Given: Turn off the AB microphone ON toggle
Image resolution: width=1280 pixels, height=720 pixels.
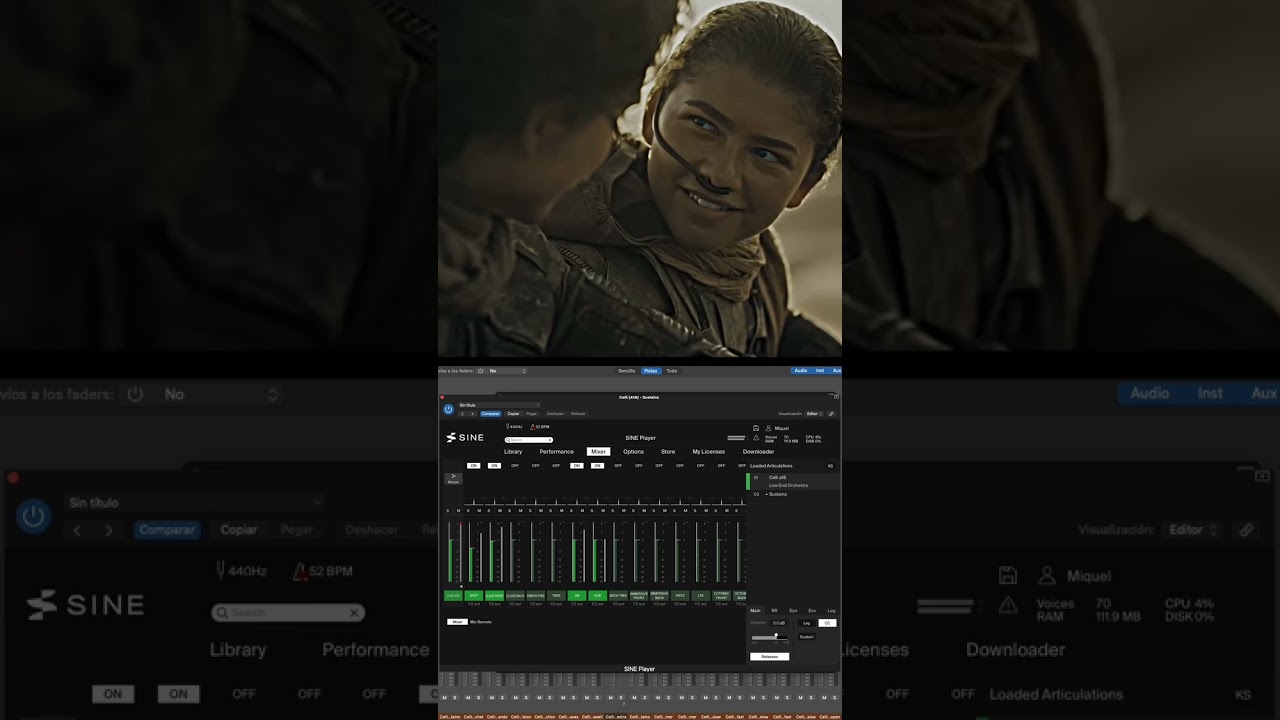Looking at the screenshot, I should pos(577,466).
